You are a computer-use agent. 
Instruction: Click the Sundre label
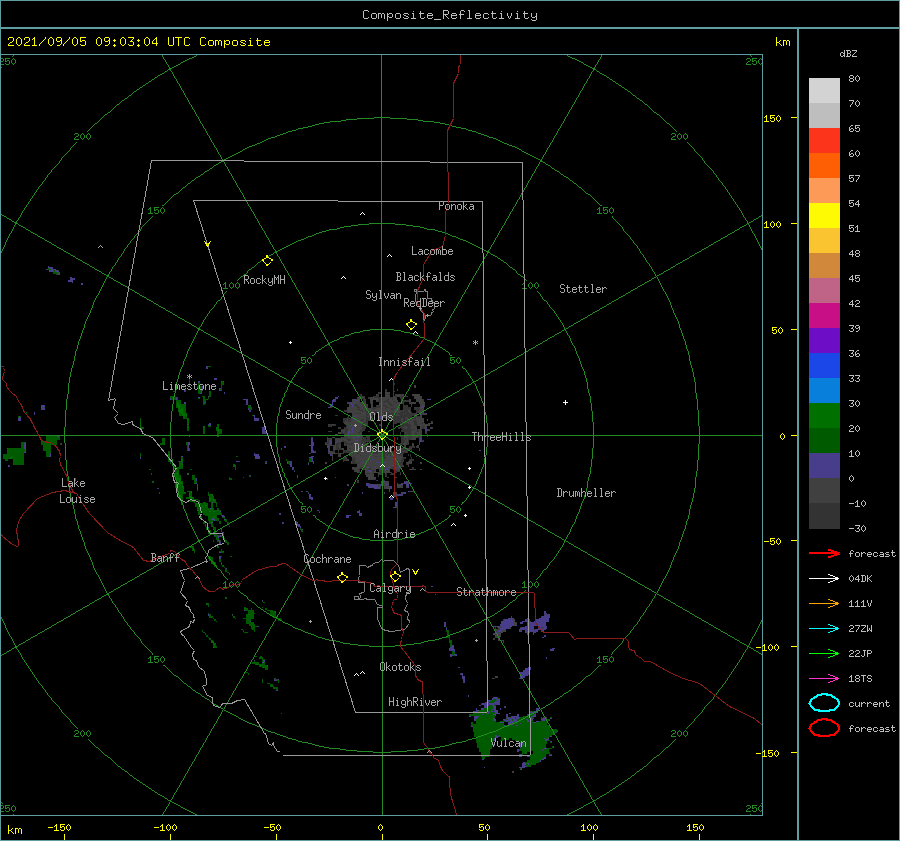(303, 414)
